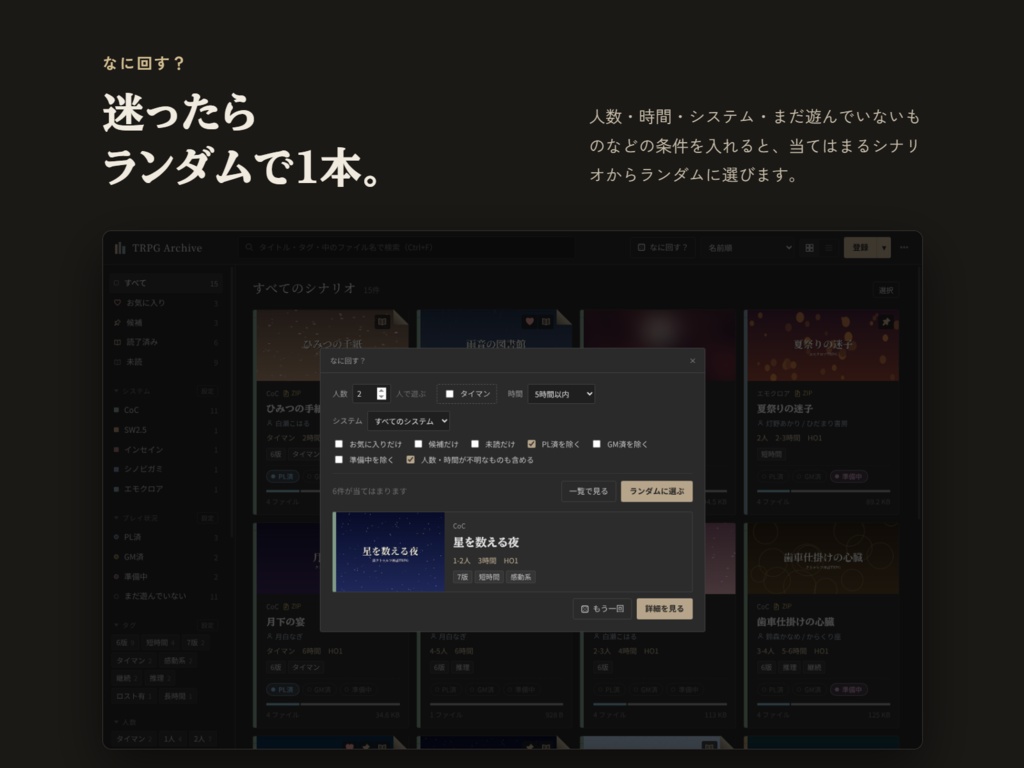Click book icon beside 読了済み in sidebar
This screenshot has height=768, width=1024.
[118, 342]
